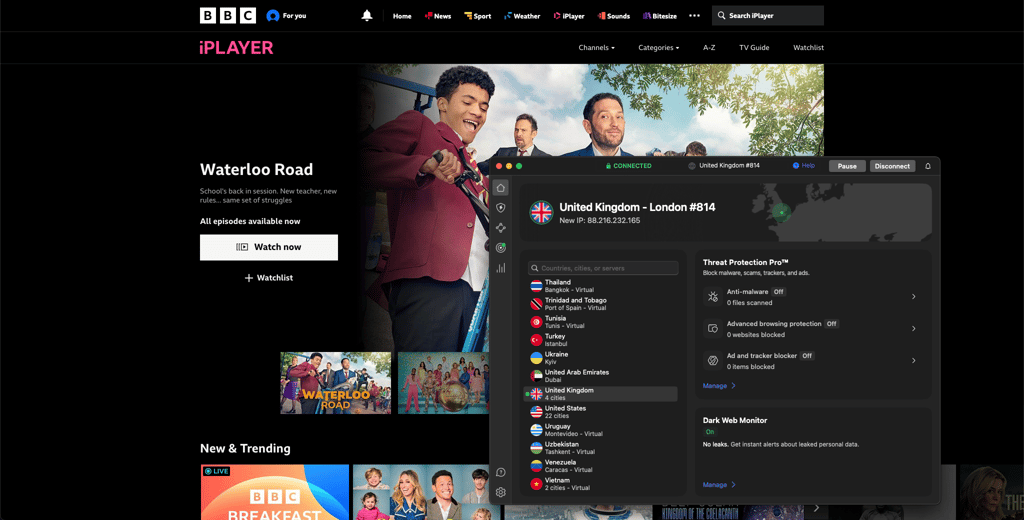Open the Categories dropdown
Image resolution: width=1024 pixels, height=520 pixels.
tap(658, 48)
